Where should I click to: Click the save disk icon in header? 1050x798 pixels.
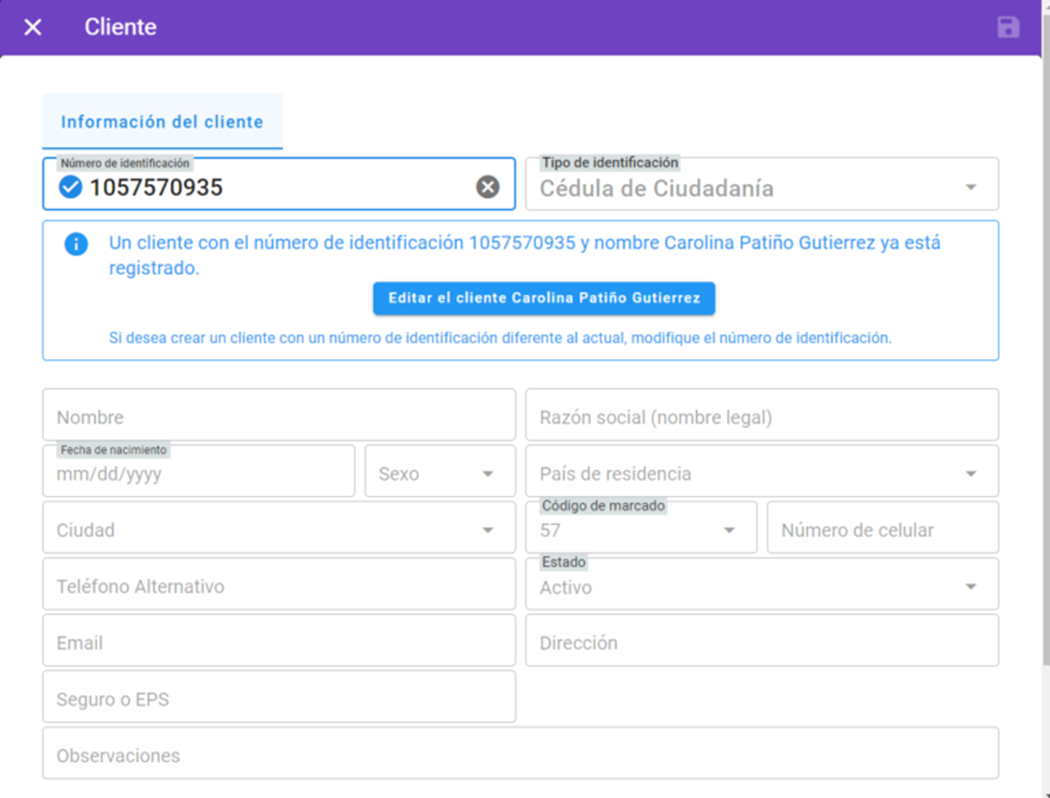[1008, 27]
